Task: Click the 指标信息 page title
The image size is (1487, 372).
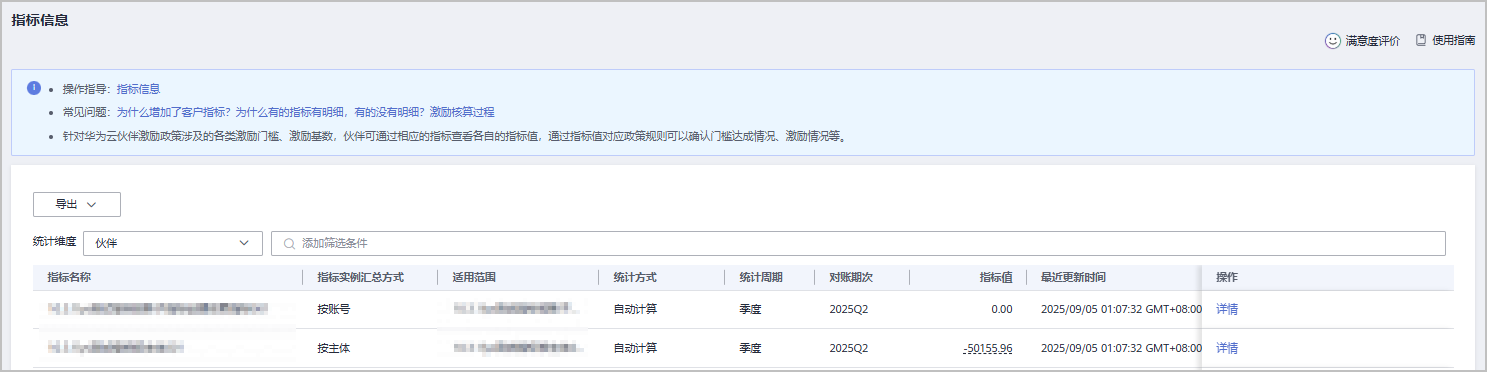Action: point(40,19)
